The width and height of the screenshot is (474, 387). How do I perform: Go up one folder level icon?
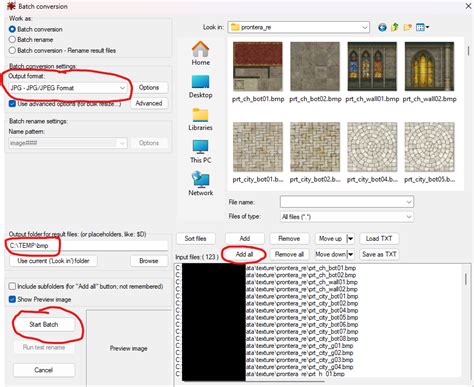pos(395,27)
